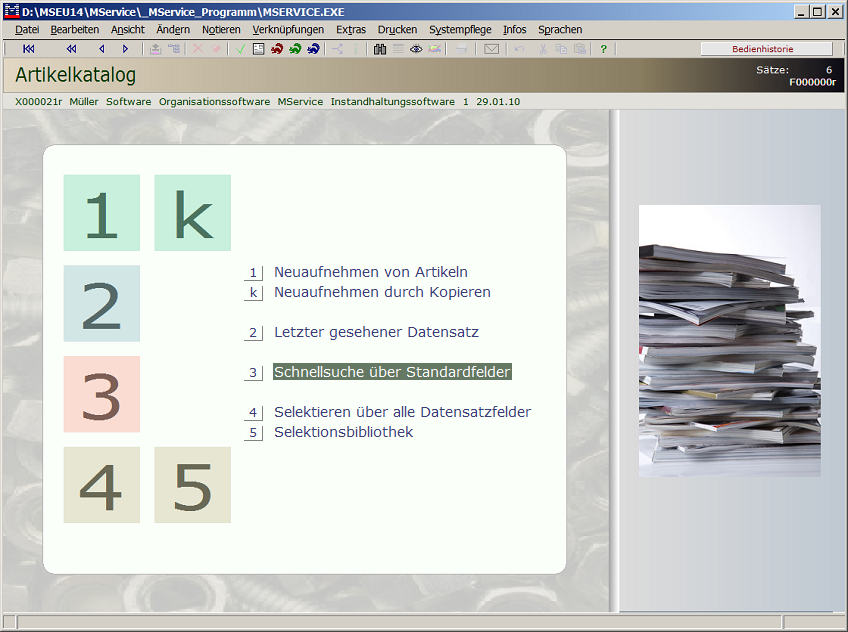The height and width of the screenshot is (632, 848).
Task: Open Selektionsbibliothek entry
Action: 343,432
